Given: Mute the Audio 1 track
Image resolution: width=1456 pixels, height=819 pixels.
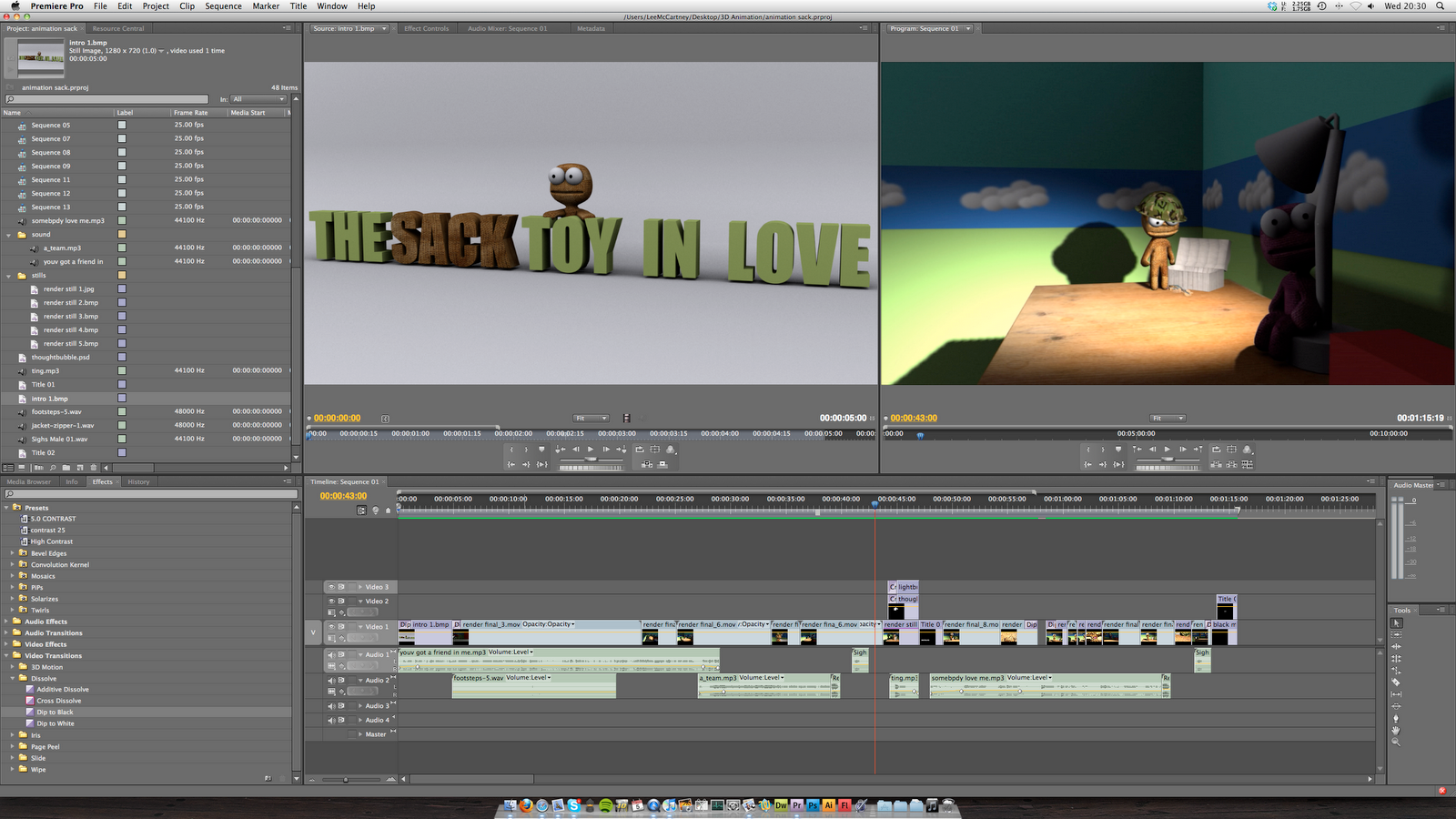Looking at the screenshot, I should (x=331, y=654).
